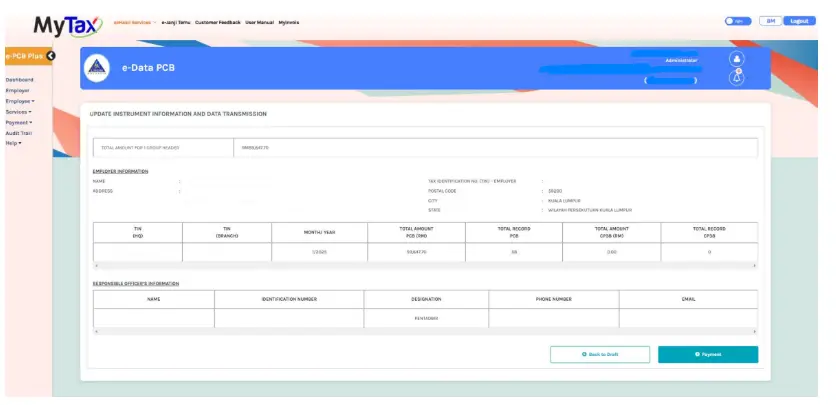Click the LHDN emblem beside e-Data PCB

[97, 68]
